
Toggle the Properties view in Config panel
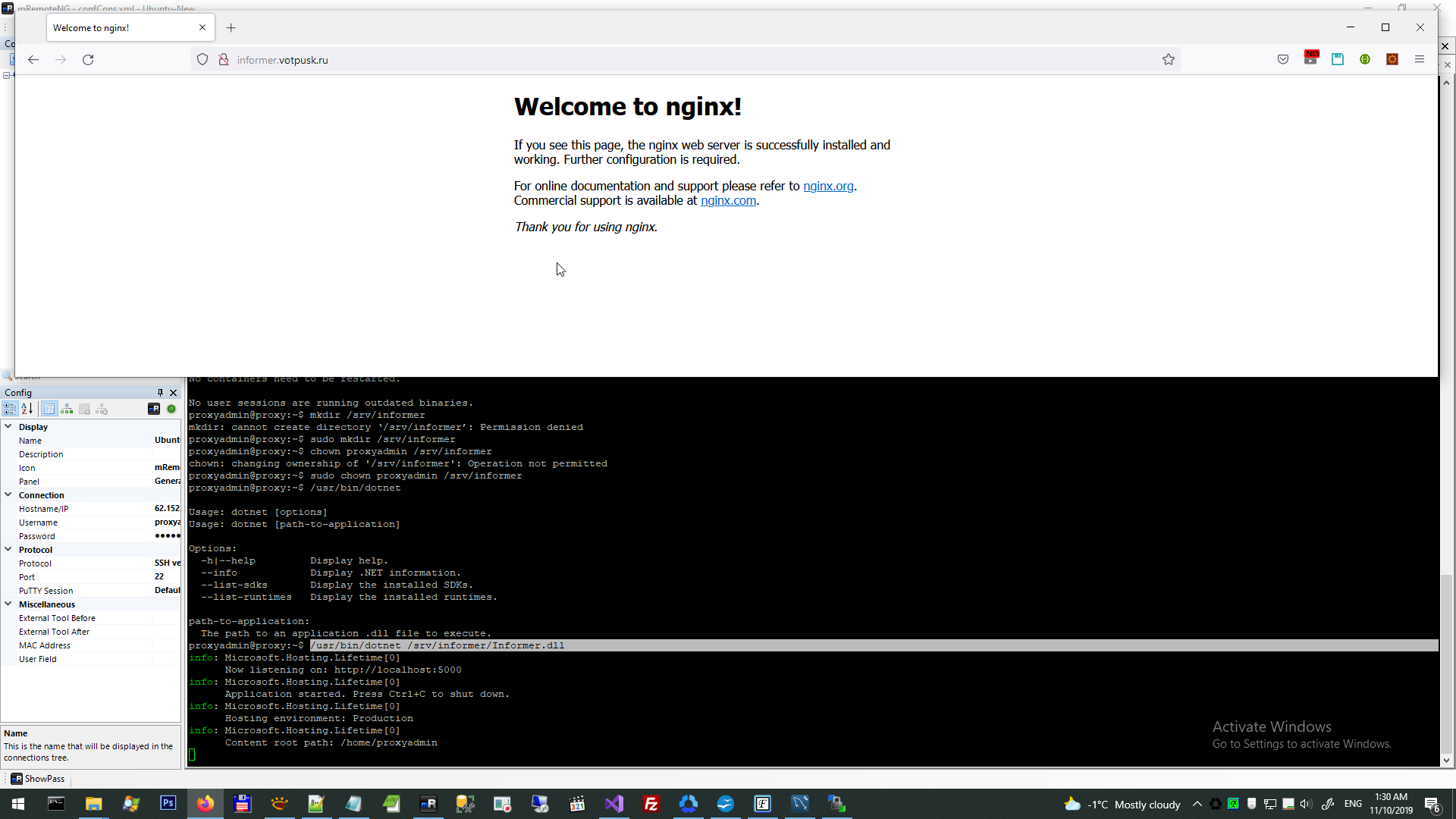tap(49, 409)
